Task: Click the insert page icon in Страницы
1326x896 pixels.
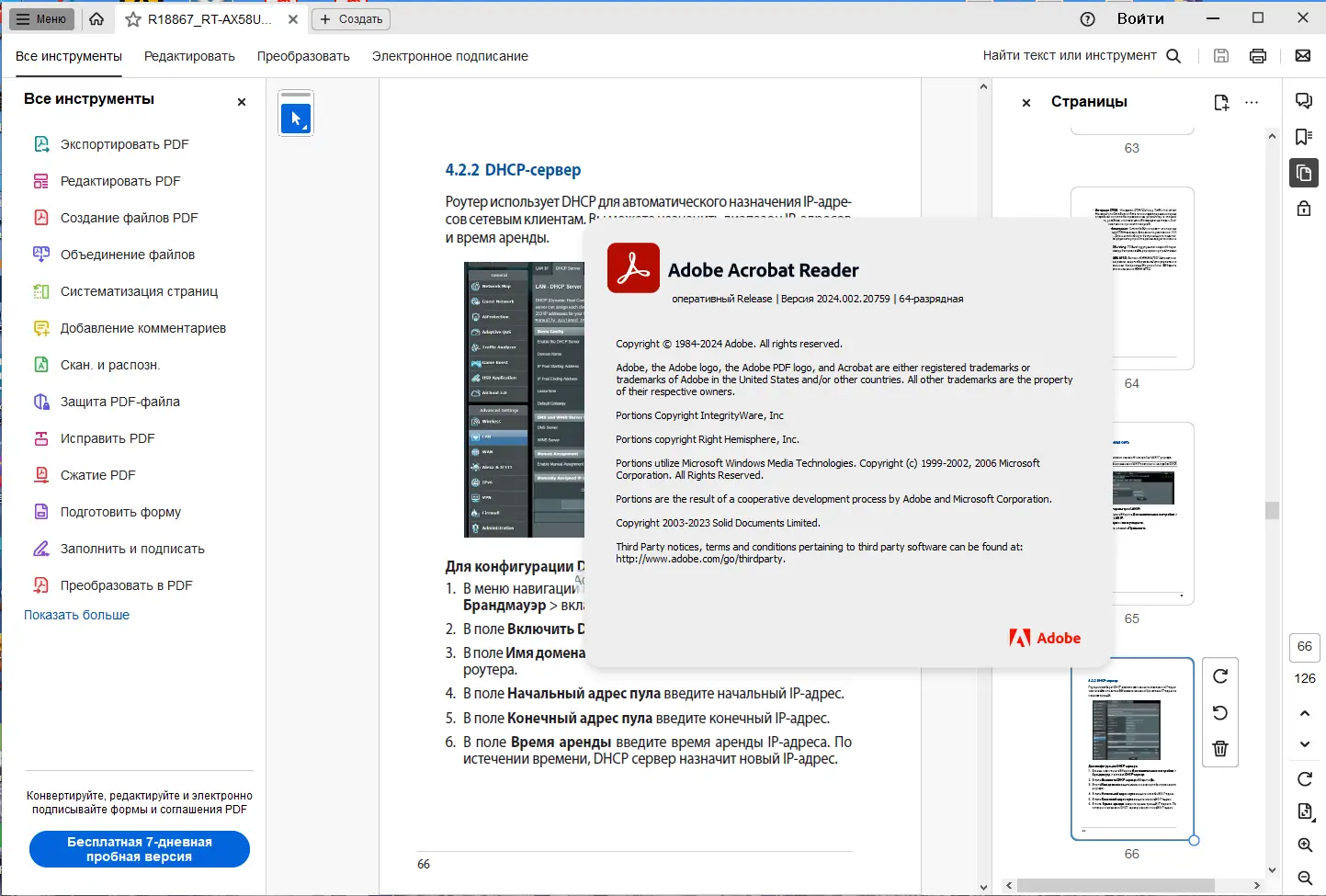Action: 1221,102
